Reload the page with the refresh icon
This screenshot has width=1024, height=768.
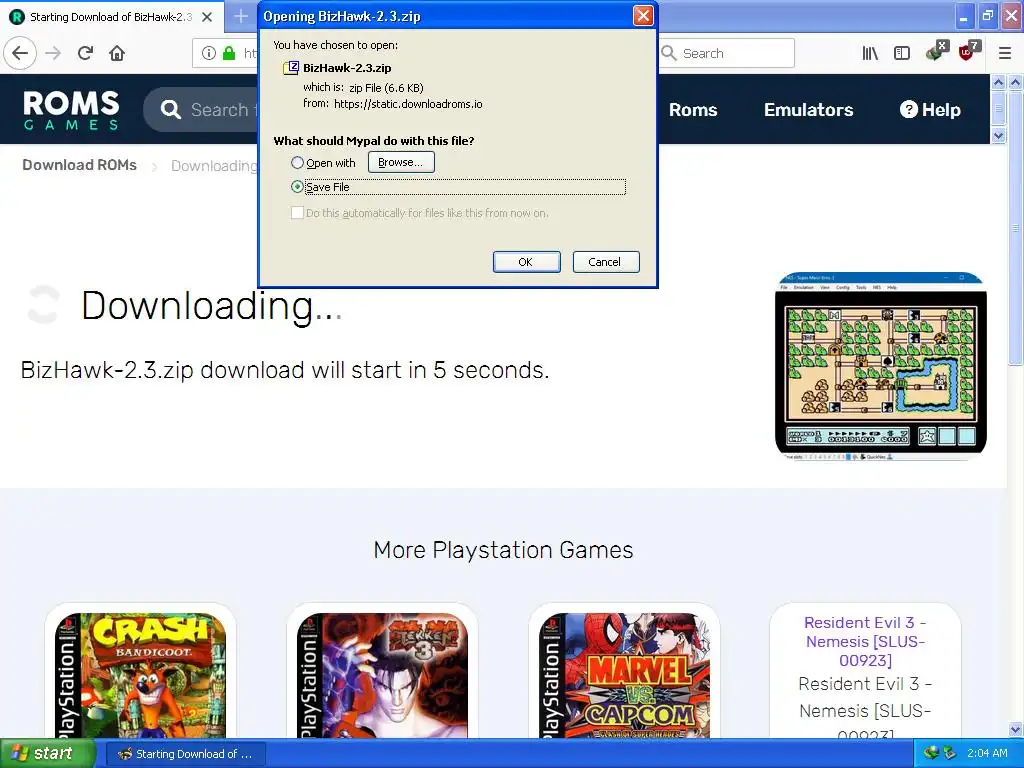(85, 53)
